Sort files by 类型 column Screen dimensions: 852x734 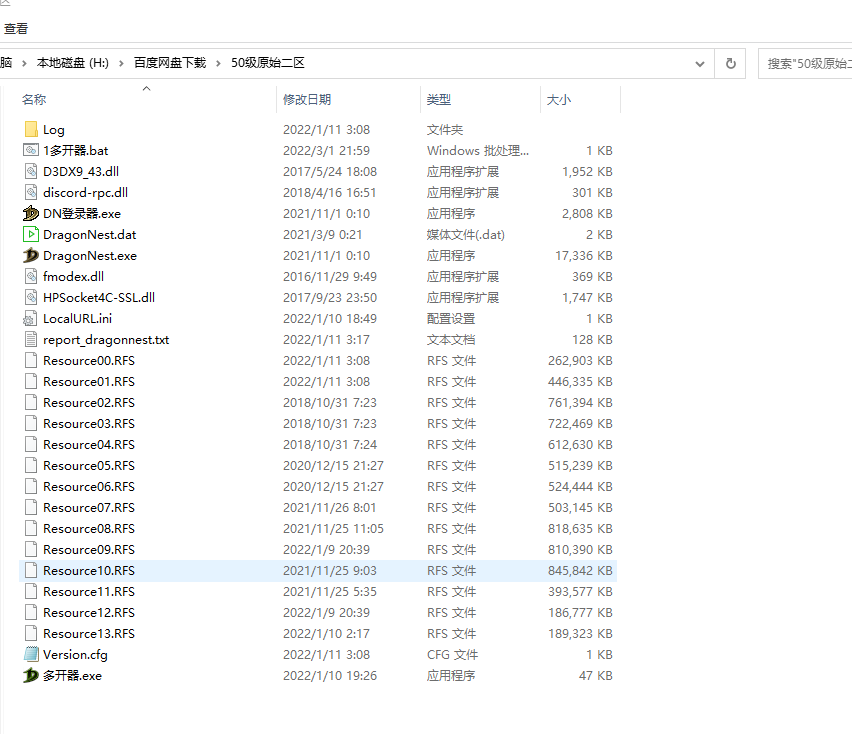click(439, 99)
